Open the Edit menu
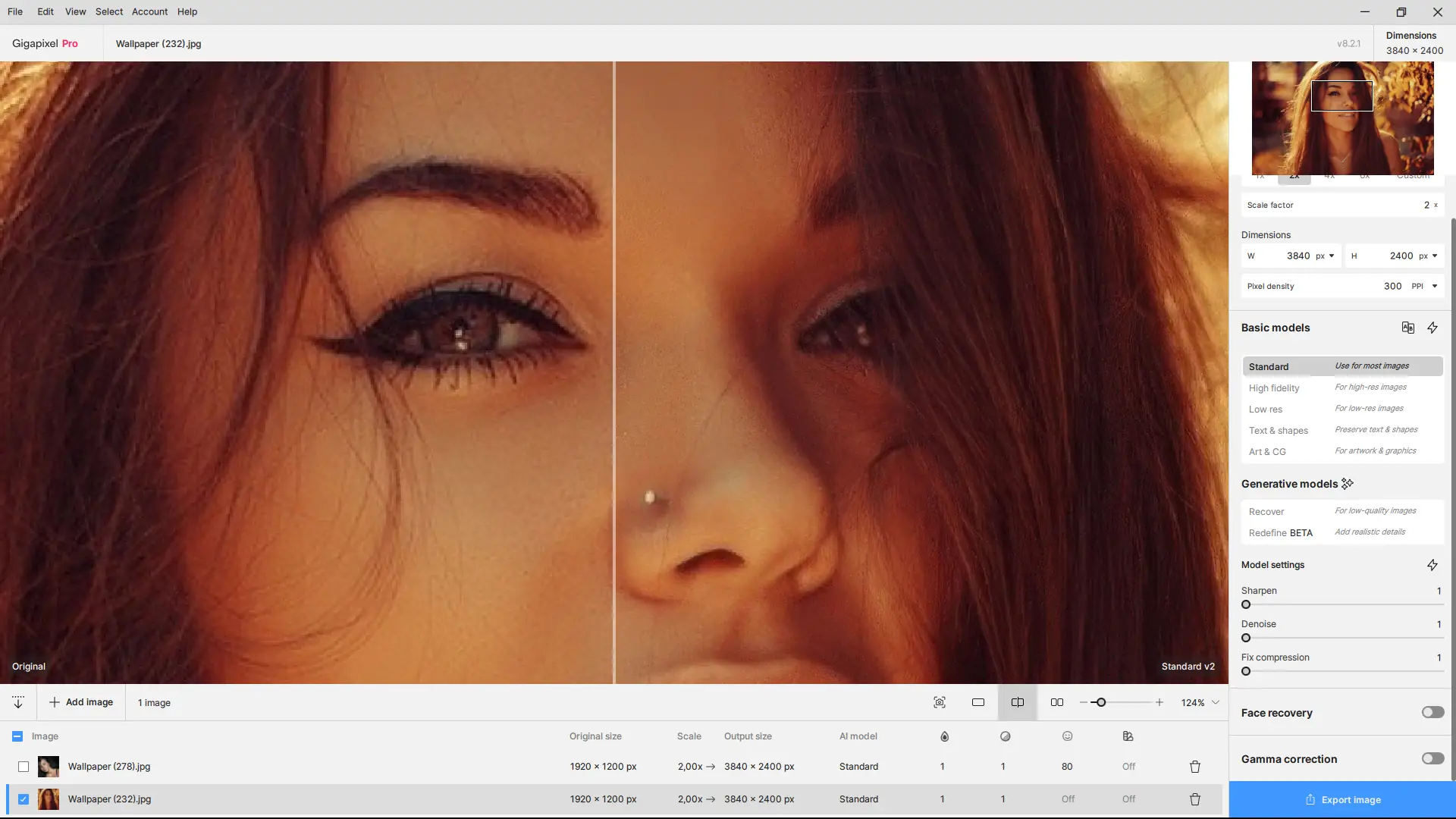 coord(45,11)
